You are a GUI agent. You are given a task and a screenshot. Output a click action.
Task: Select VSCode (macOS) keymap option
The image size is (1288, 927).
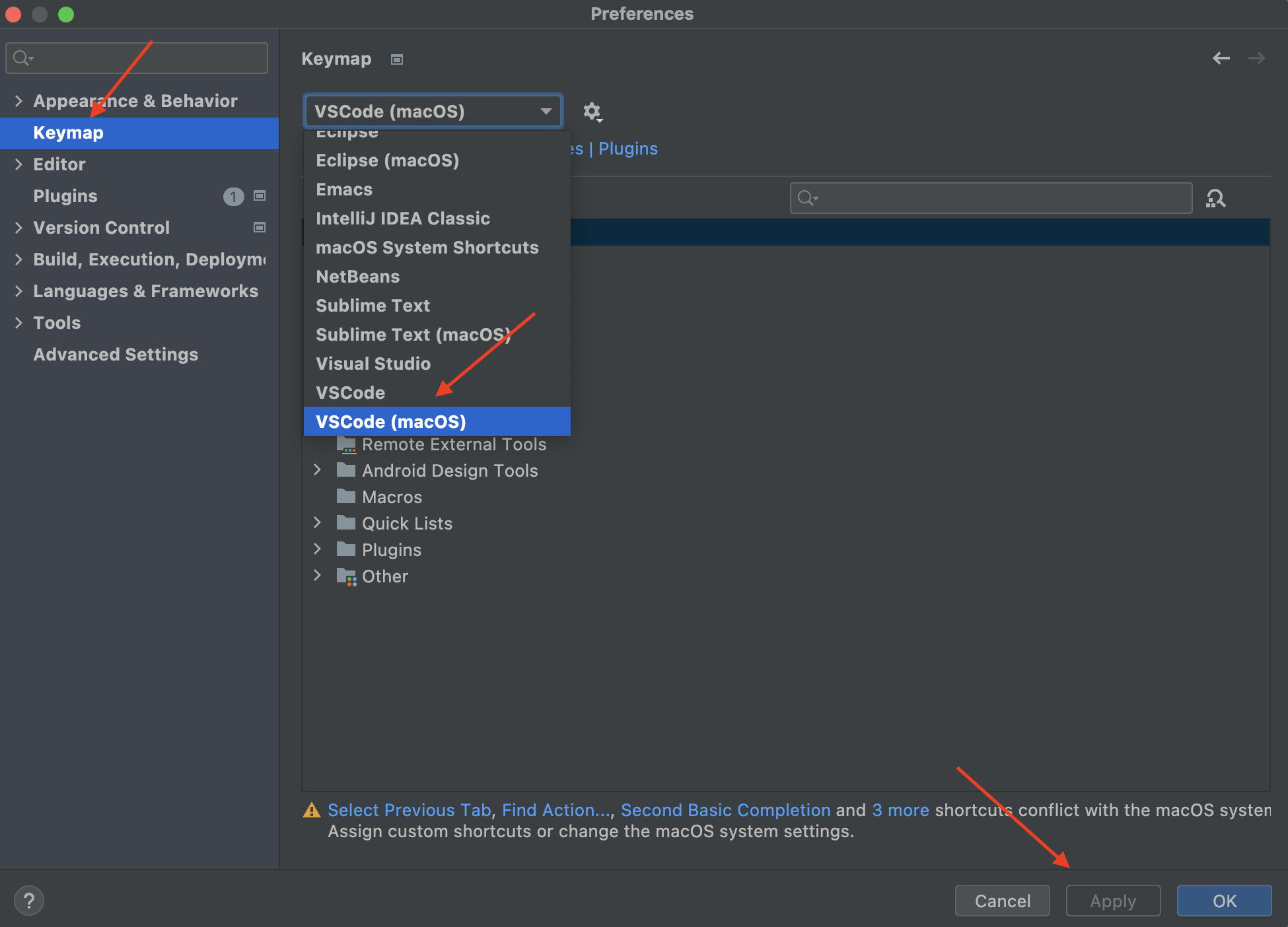coord(437,421)
